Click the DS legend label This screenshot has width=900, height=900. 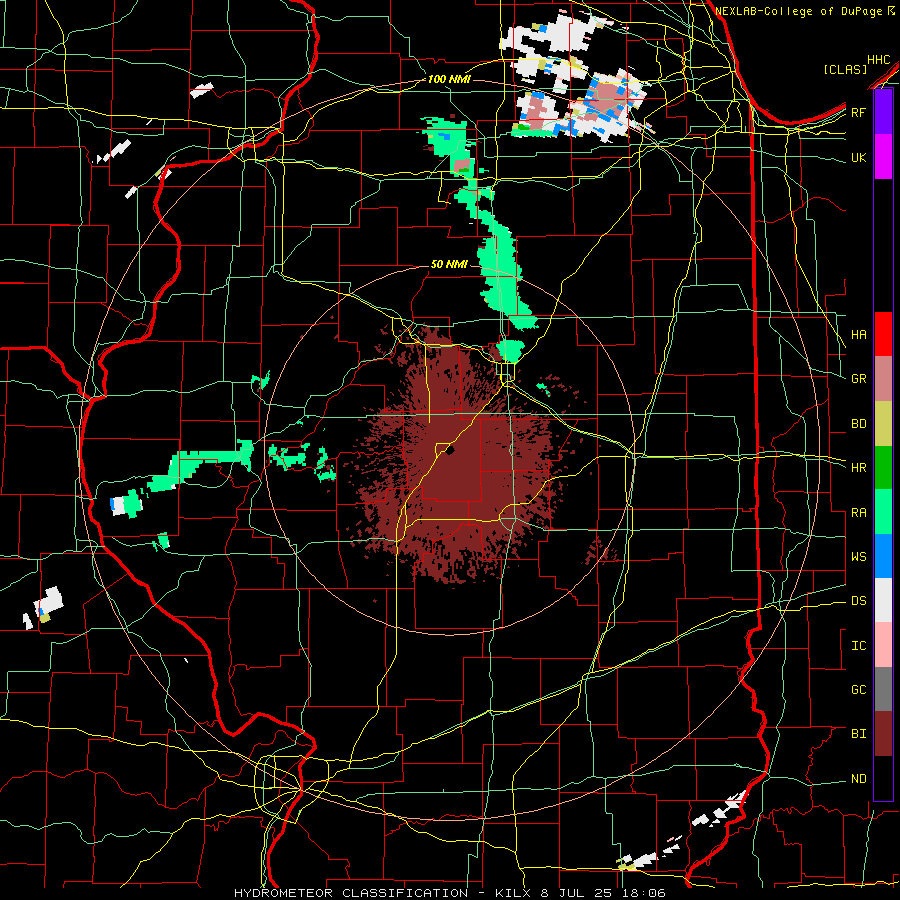tap(859, 601)
